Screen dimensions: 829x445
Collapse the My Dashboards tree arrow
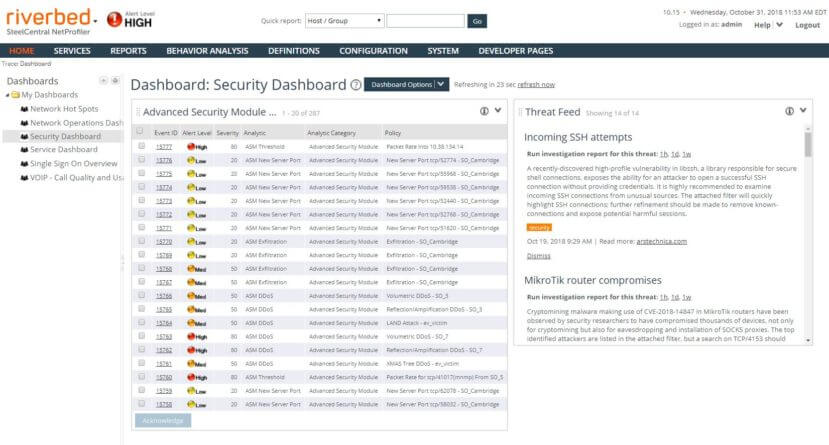click(x=7, y=96)
